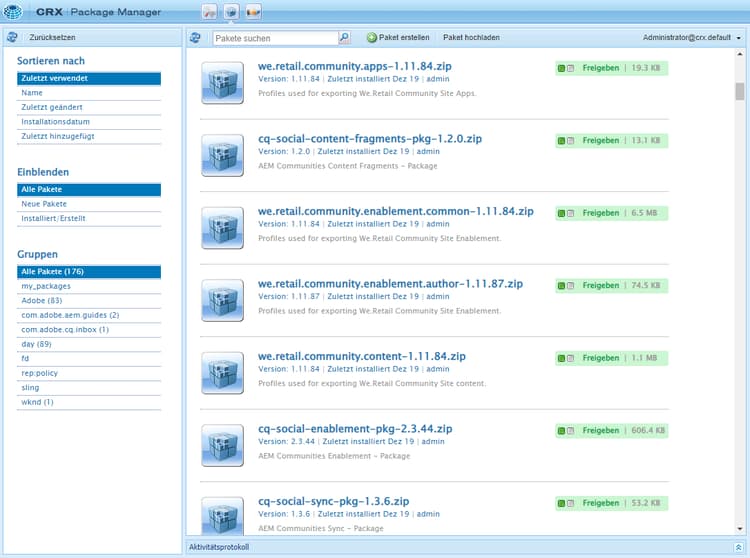Viewport: 750px width, 558px height.
Task: Sort by Zuletzt hinzugefügt
Action: coord(89,136)
